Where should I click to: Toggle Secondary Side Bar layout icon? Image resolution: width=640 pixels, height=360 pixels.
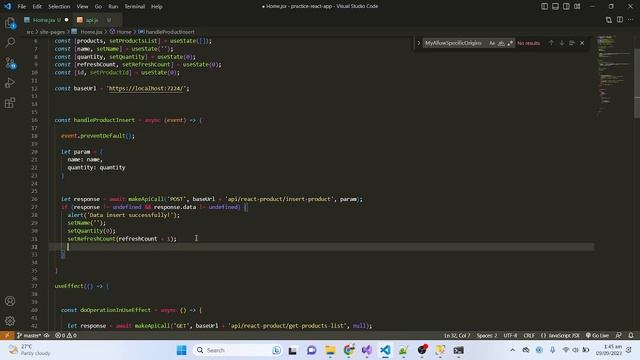(x=566, y=7)
